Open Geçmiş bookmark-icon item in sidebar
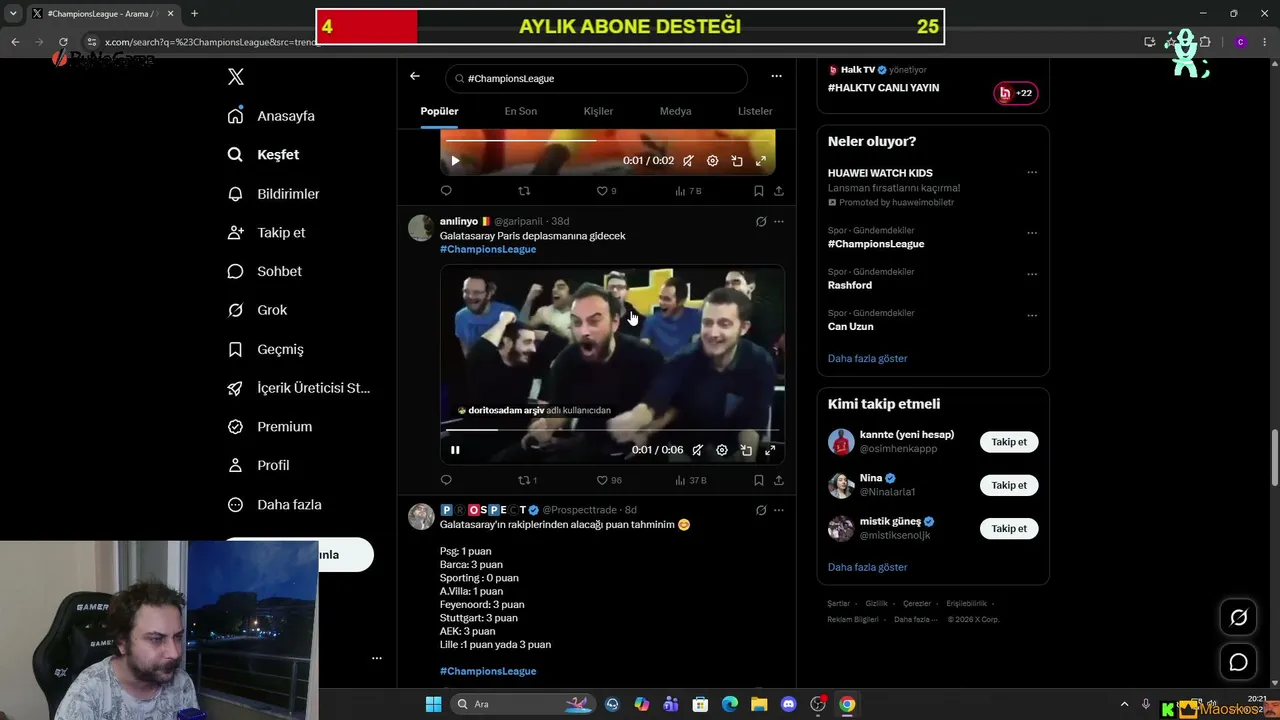Image resolution: width=1280 pixels, height=720 pixels. coord(265,349)
